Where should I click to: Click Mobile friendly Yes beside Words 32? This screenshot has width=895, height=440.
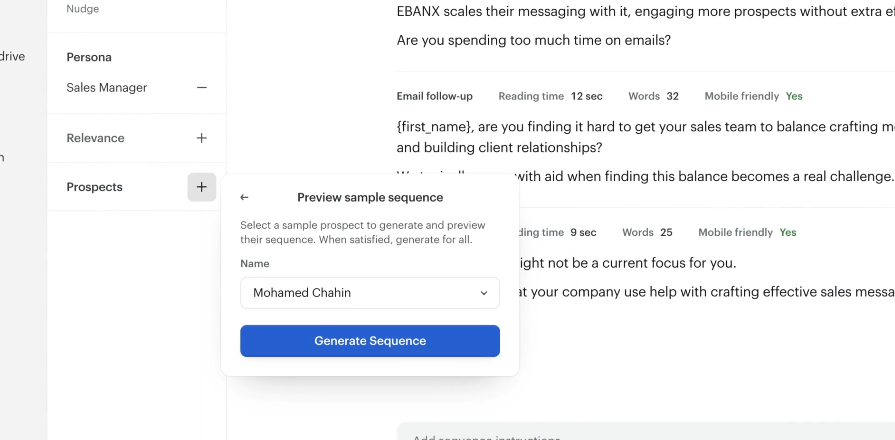pyautogui.click(x=753, y=96)
